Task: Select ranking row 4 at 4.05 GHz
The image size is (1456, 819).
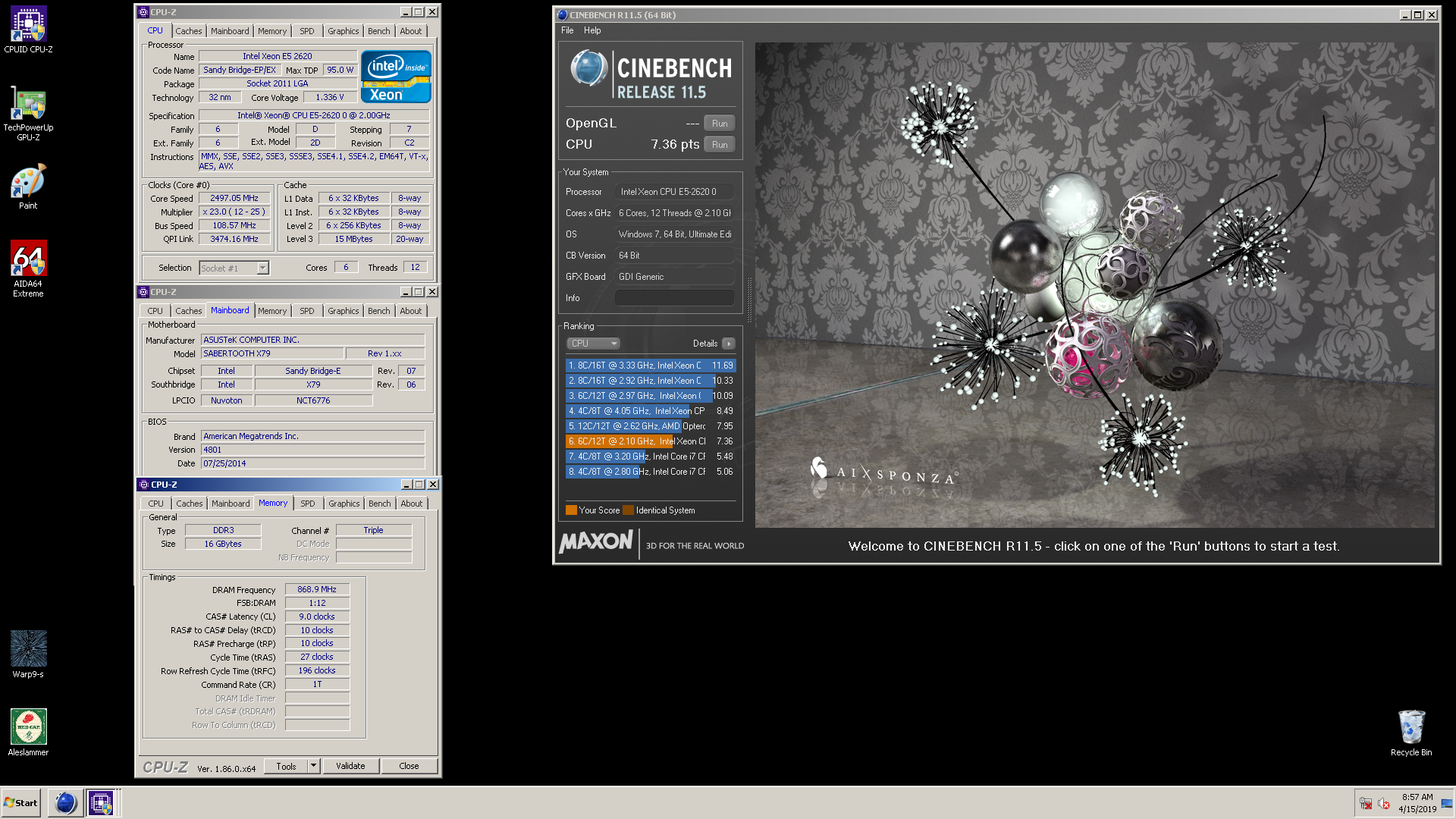Action: click(x=651, y=411)
